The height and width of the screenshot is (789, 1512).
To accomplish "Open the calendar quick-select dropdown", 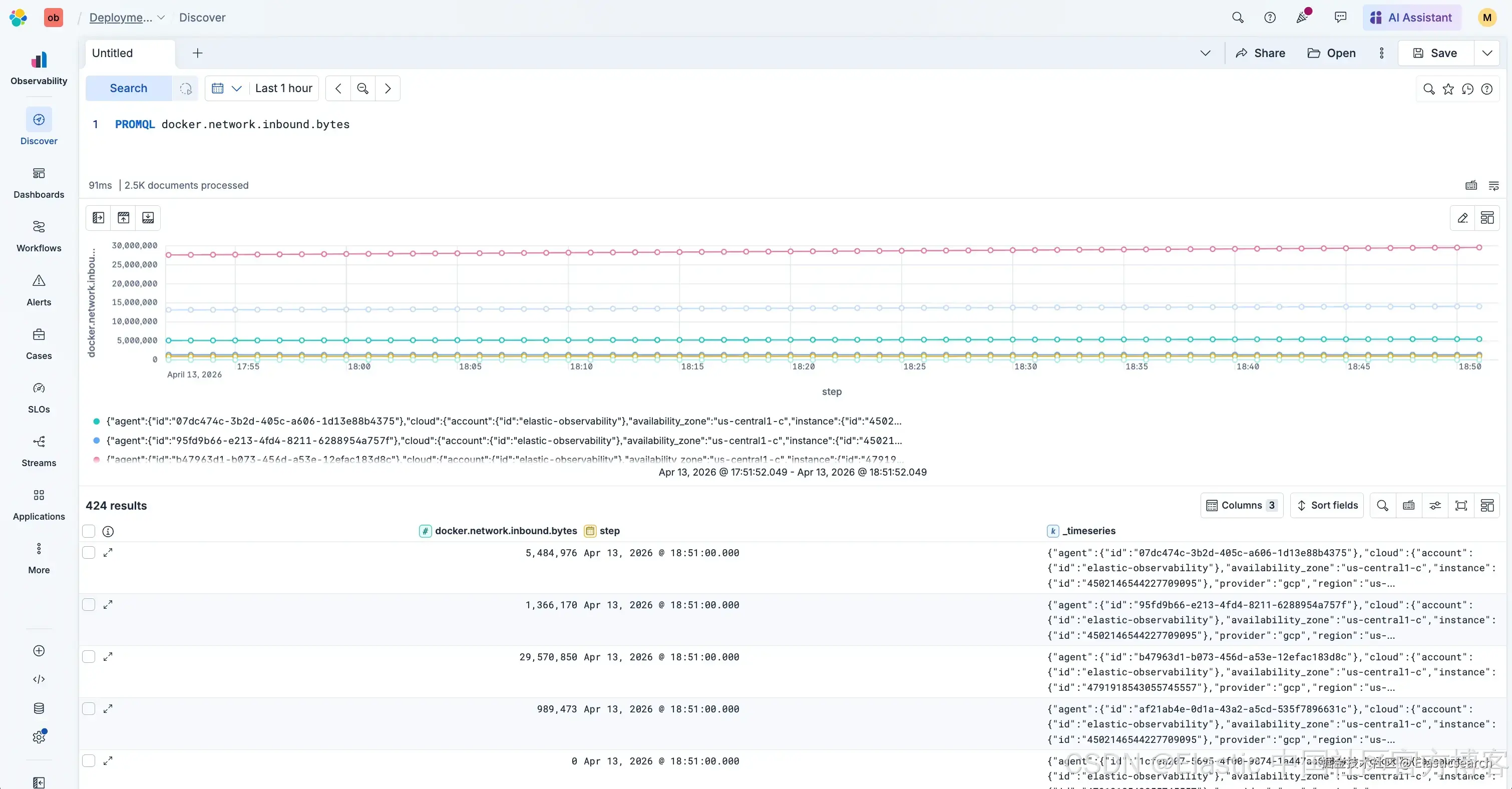I will [227, 88].
